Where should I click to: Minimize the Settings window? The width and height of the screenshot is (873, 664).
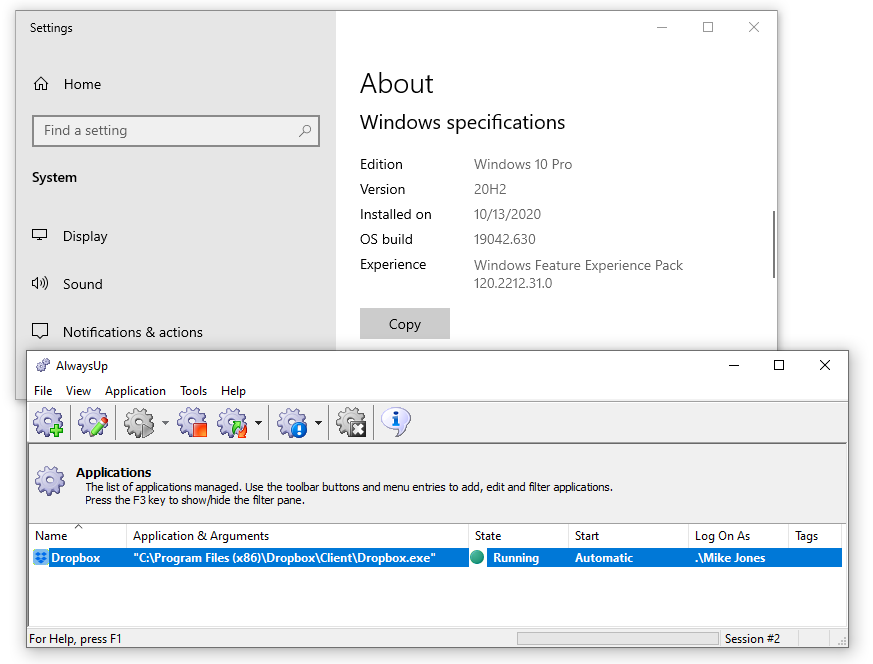pos(662,27)
